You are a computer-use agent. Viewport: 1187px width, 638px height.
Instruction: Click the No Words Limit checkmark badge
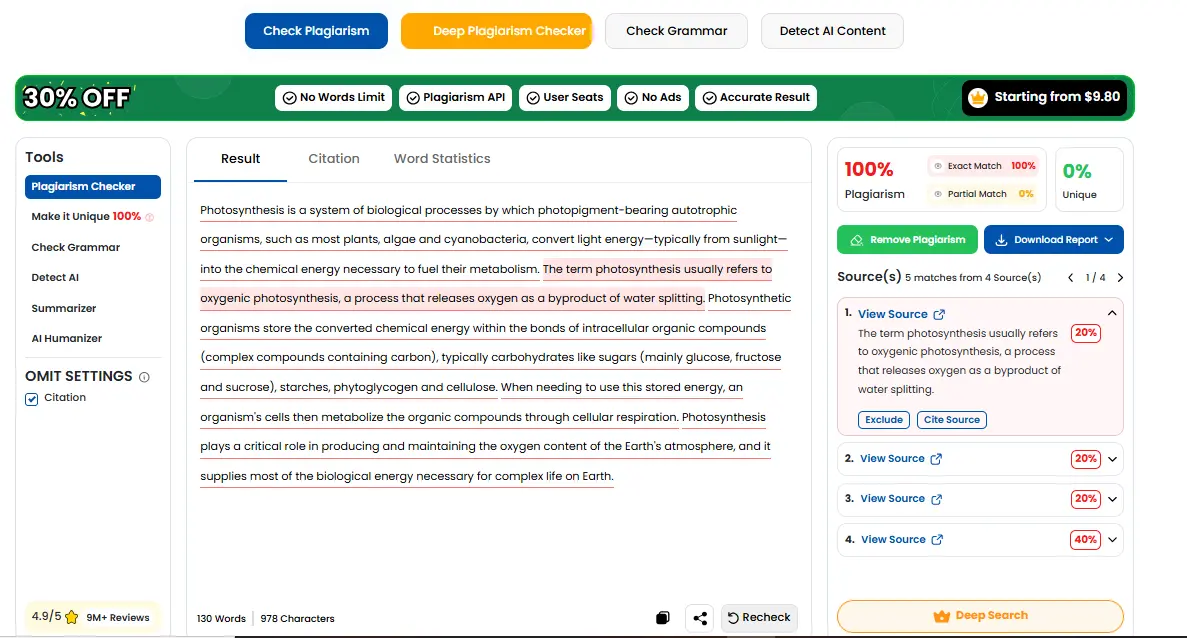333,98
